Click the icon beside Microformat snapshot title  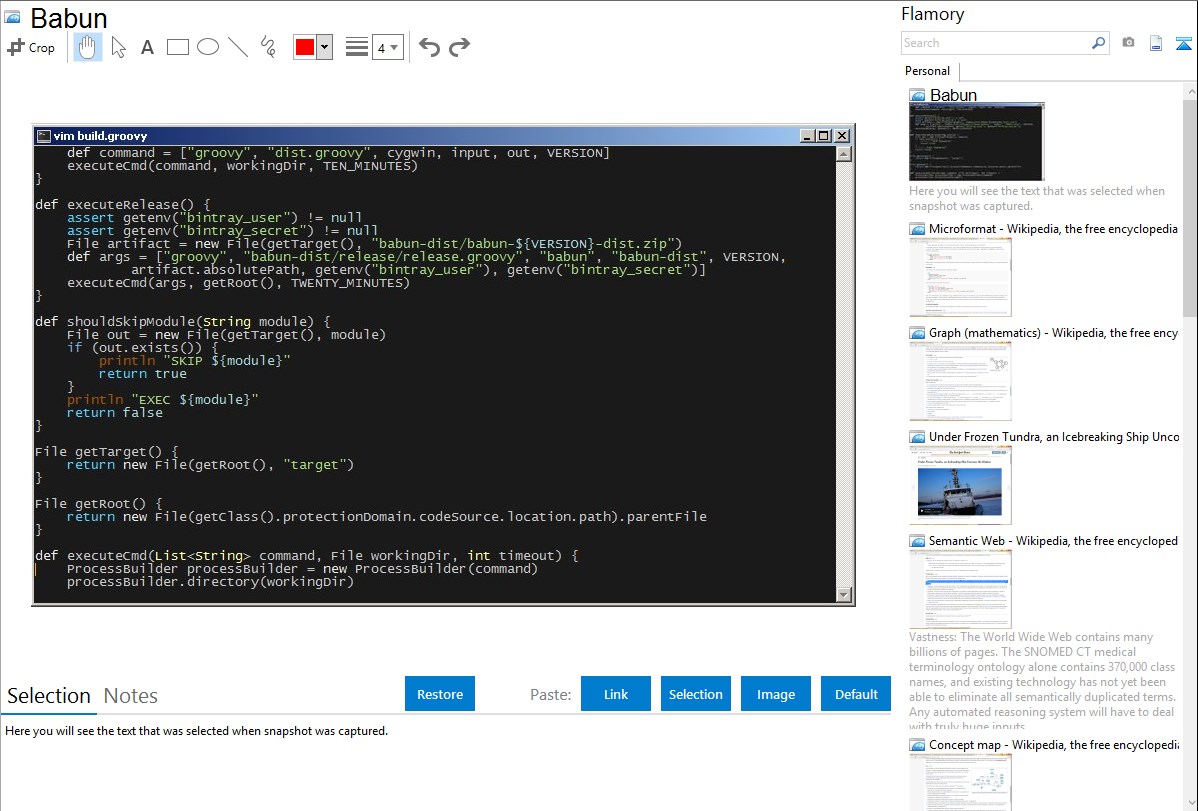click(x=917, y=229)
